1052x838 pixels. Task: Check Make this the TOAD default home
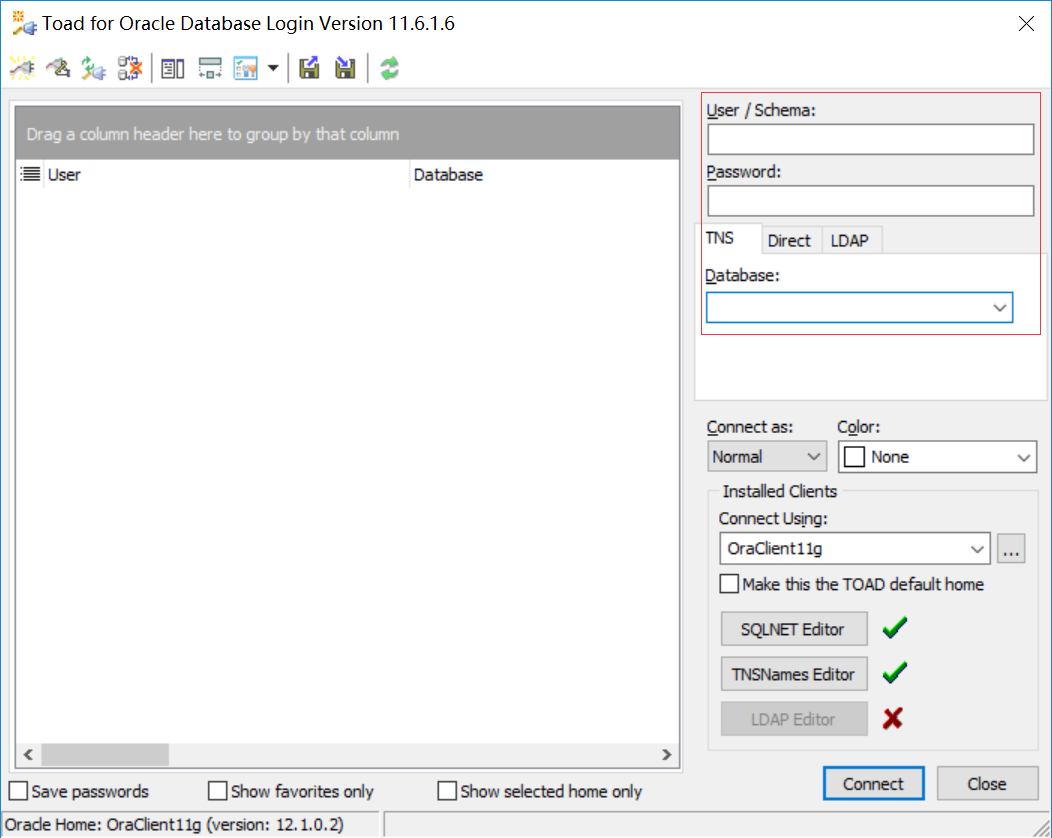coord(729,584)
